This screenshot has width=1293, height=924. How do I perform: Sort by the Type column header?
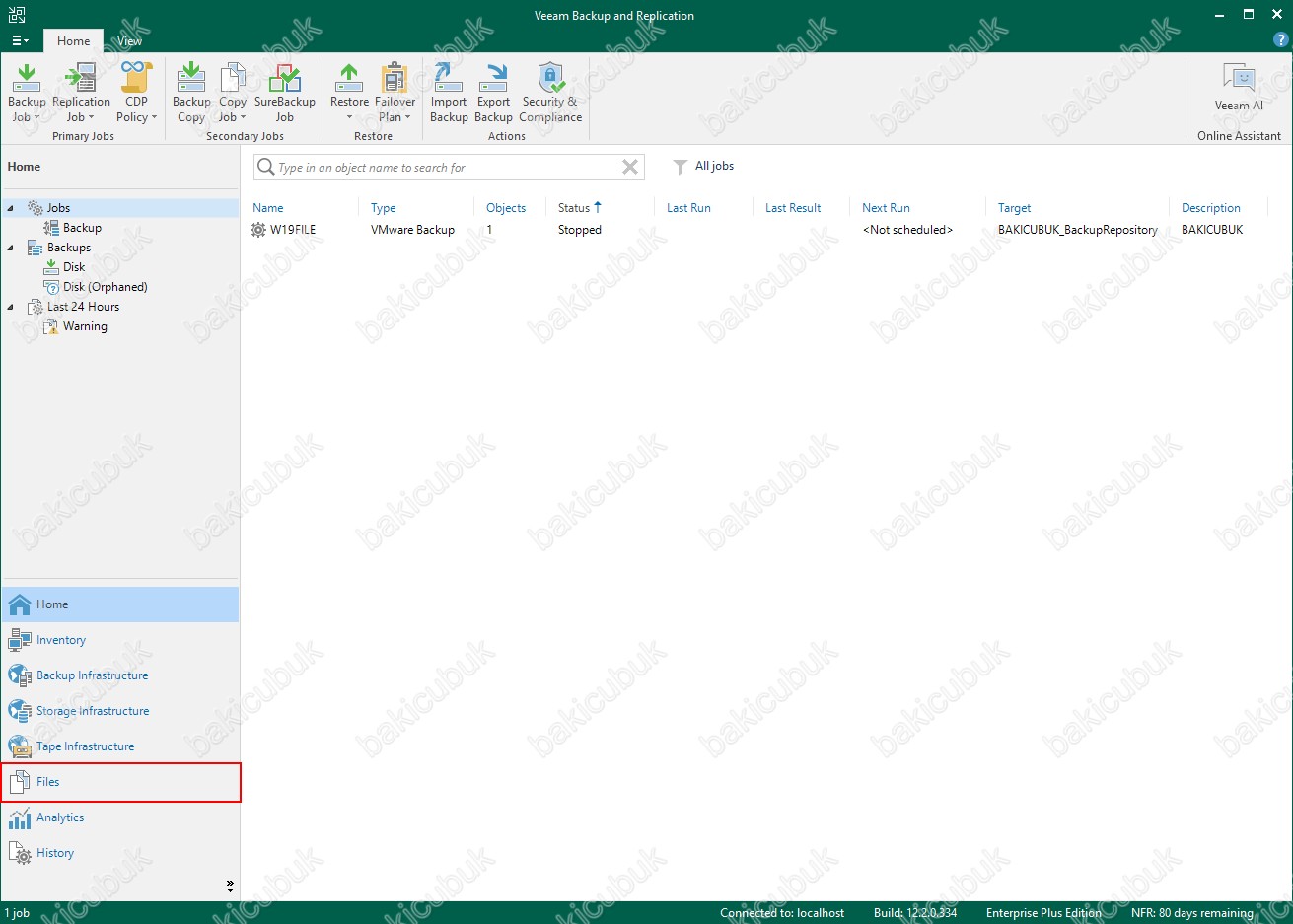(384, 208)
